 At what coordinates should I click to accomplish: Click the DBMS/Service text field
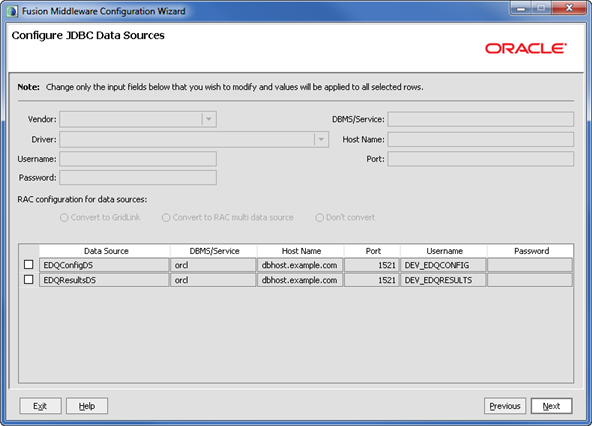pos(481,119)
